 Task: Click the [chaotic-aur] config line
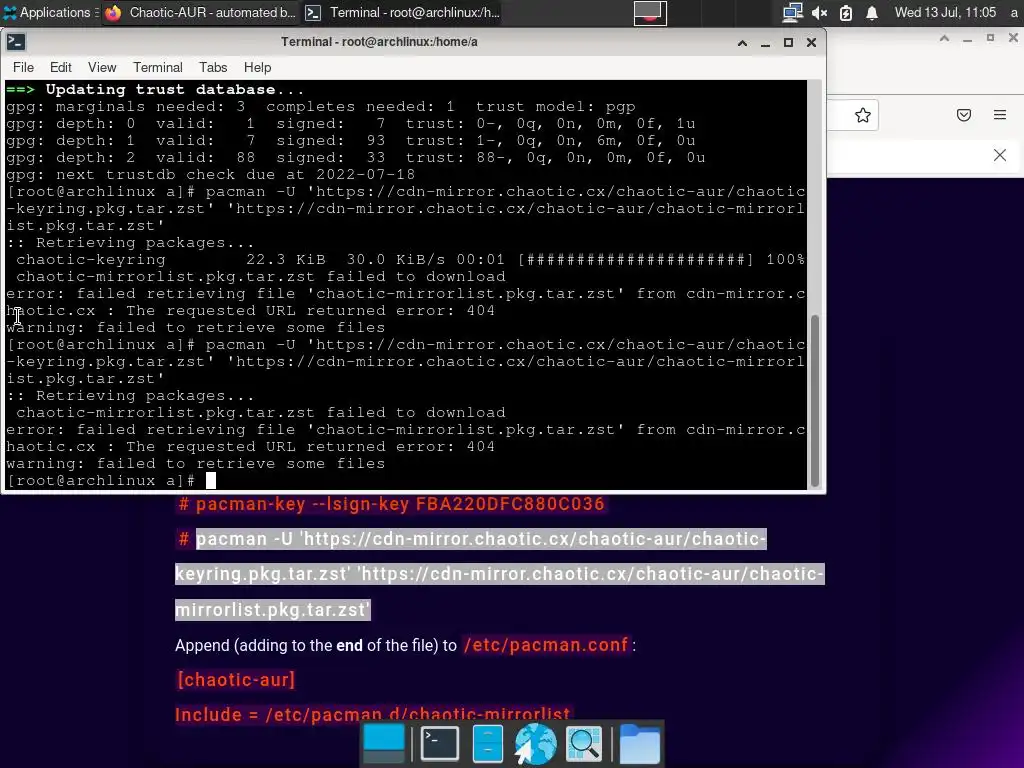236,680
